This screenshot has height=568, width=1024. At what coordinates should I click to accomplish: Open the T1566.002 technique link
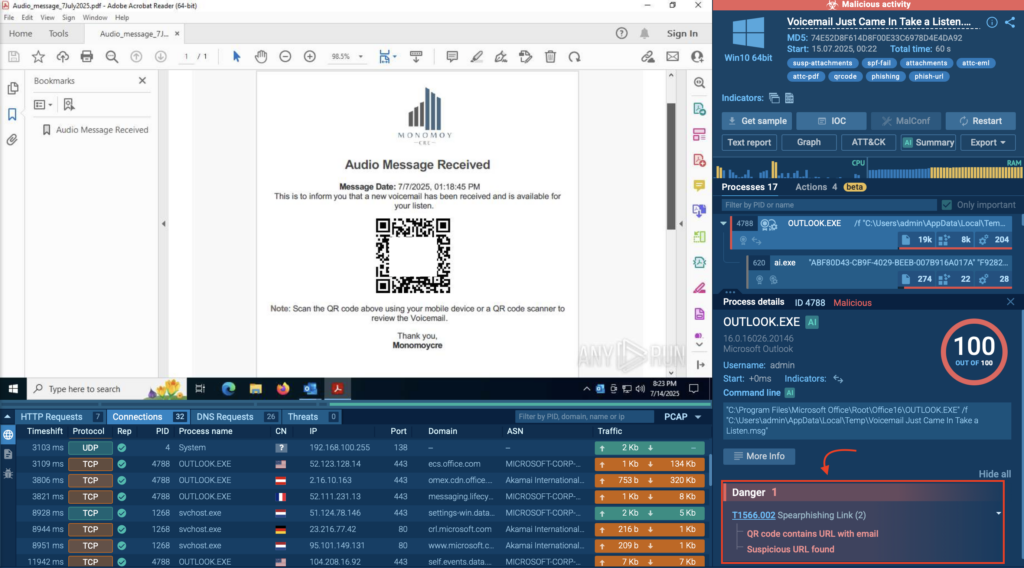(753, 515)
